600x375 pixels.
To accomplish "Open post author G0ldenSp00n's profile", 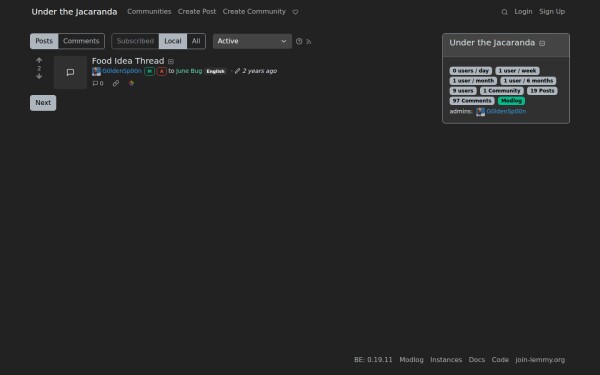I will (122, 71).
